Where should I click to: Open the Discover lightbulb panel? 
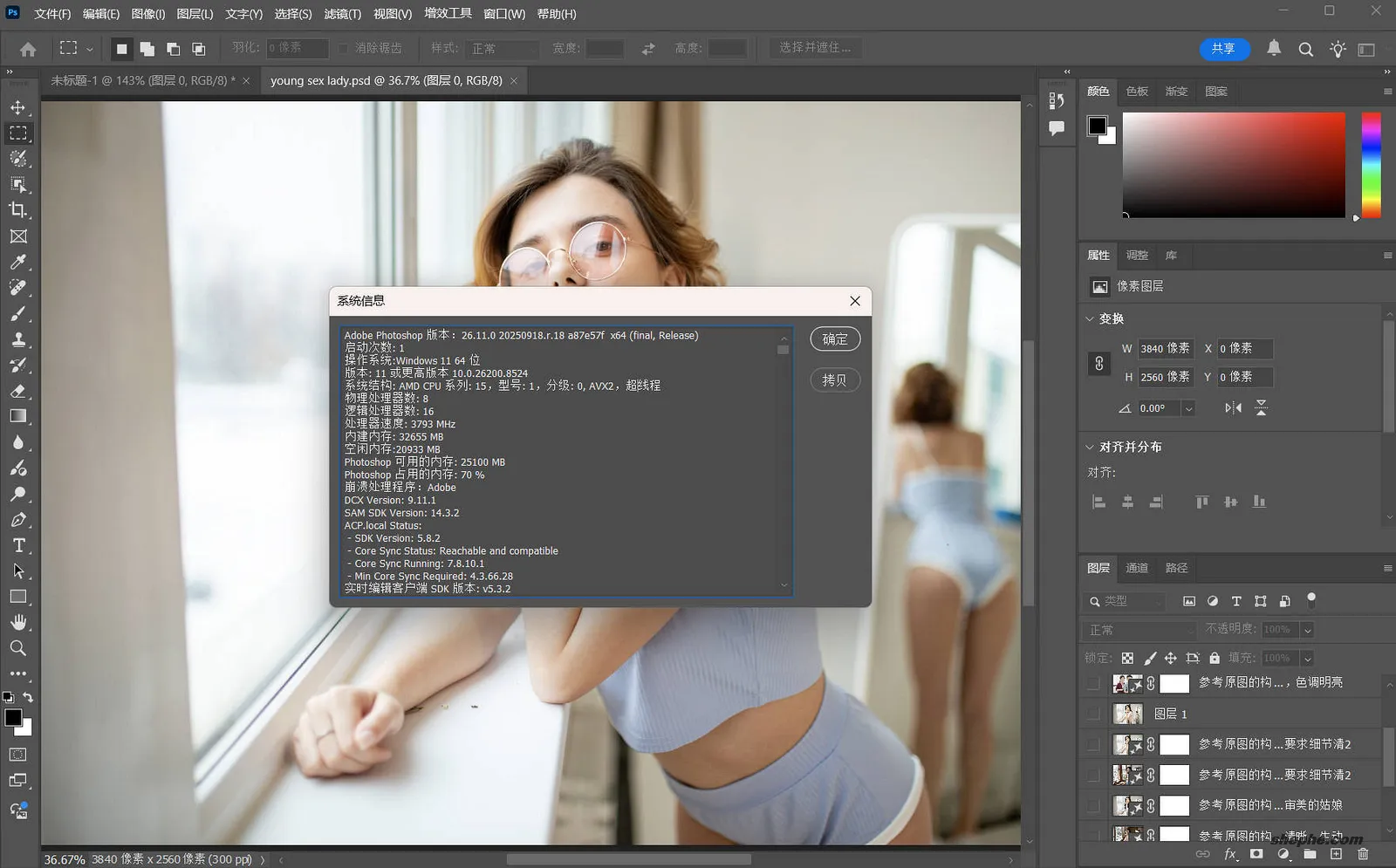pyautogui.click(x=1338, y=49)
